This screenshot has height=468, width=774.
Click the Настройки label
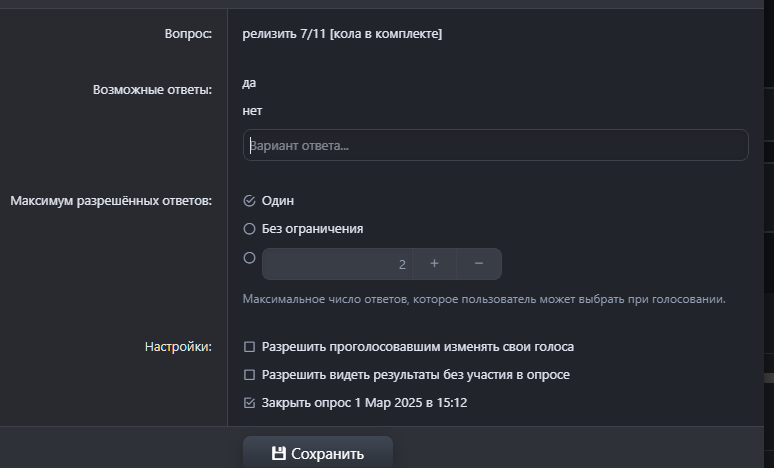(178, 347)
